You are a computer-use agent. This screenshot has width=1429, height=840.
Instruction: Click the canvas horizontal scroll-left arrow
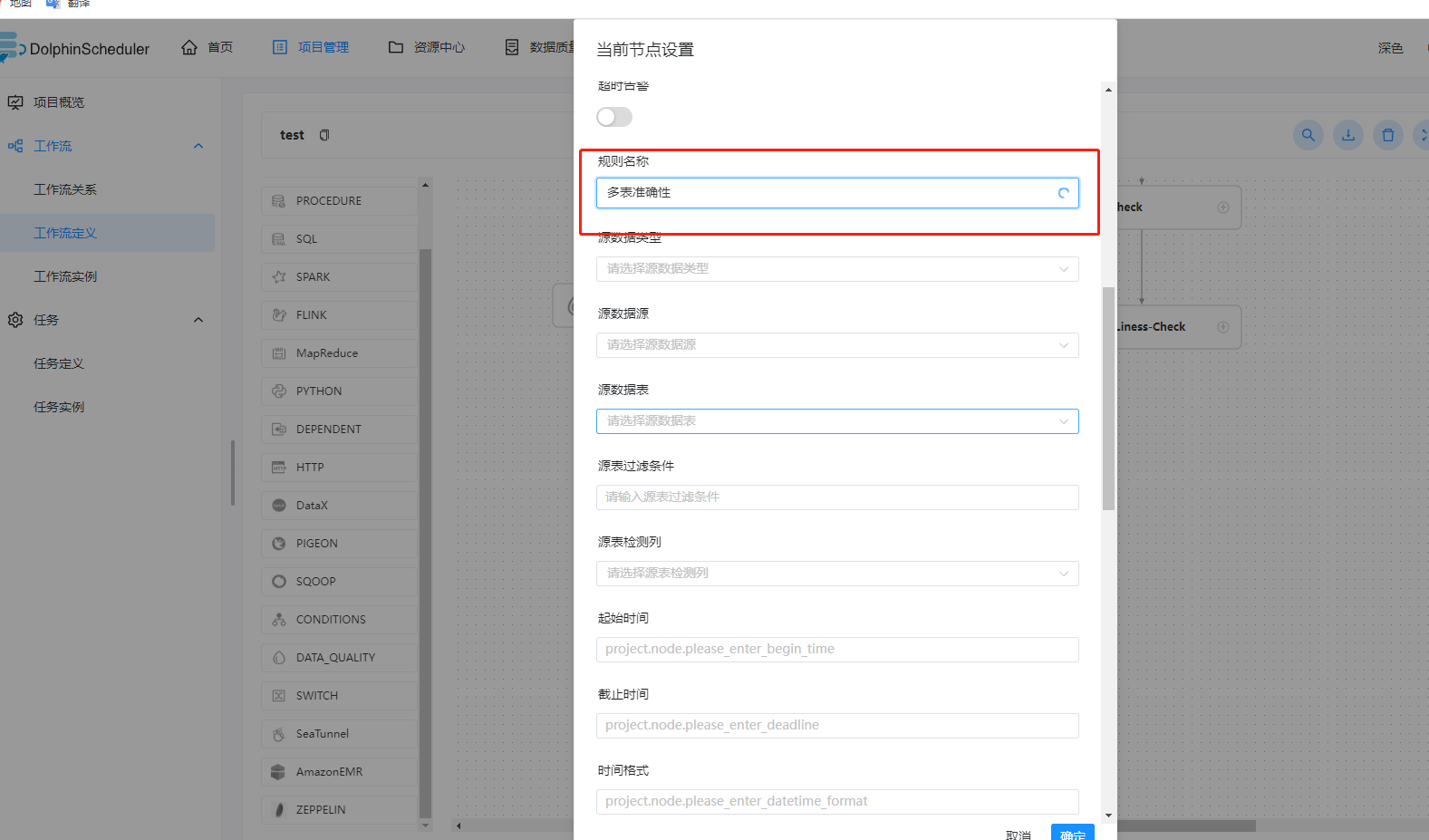[x=459, y=826]
